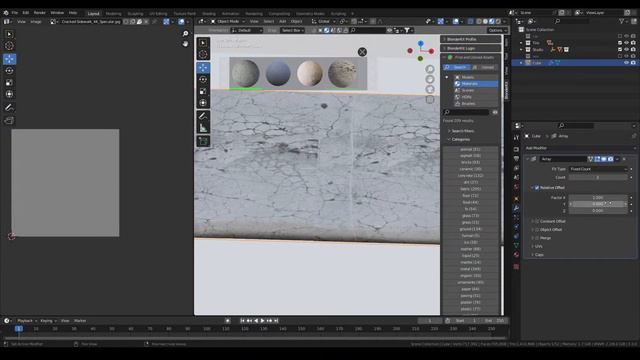The image size is (640, 360).
Task: Toggle visibility eye for the Cube object
Action: coord(627,63)
